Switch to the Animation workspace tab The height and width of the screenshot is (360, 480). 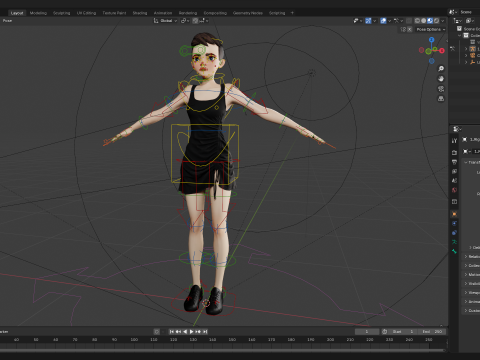pos(163,13)
